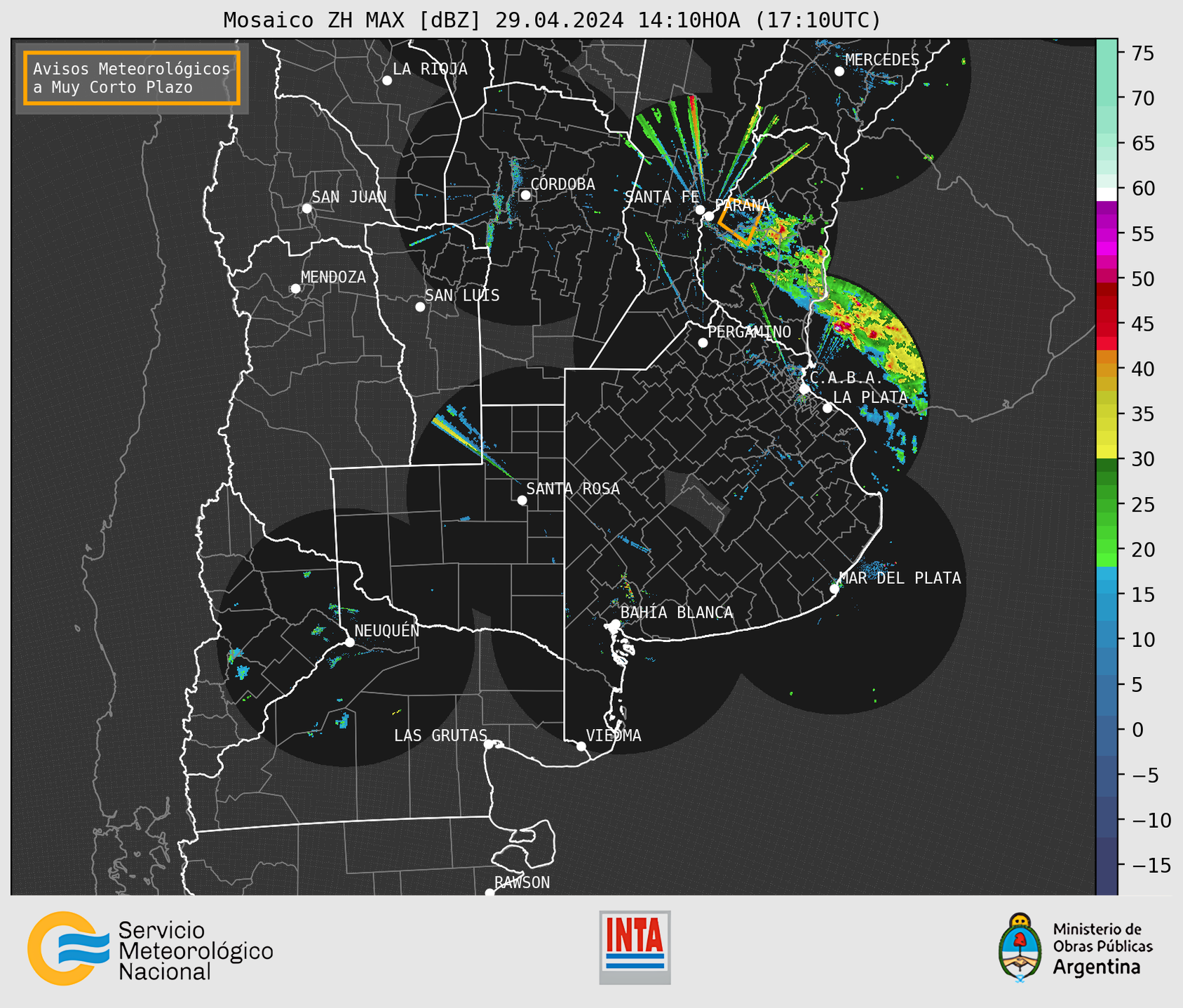Select the VIEDMA city dot
This screenshot has height=1008, width=1183.
point(581,747)
